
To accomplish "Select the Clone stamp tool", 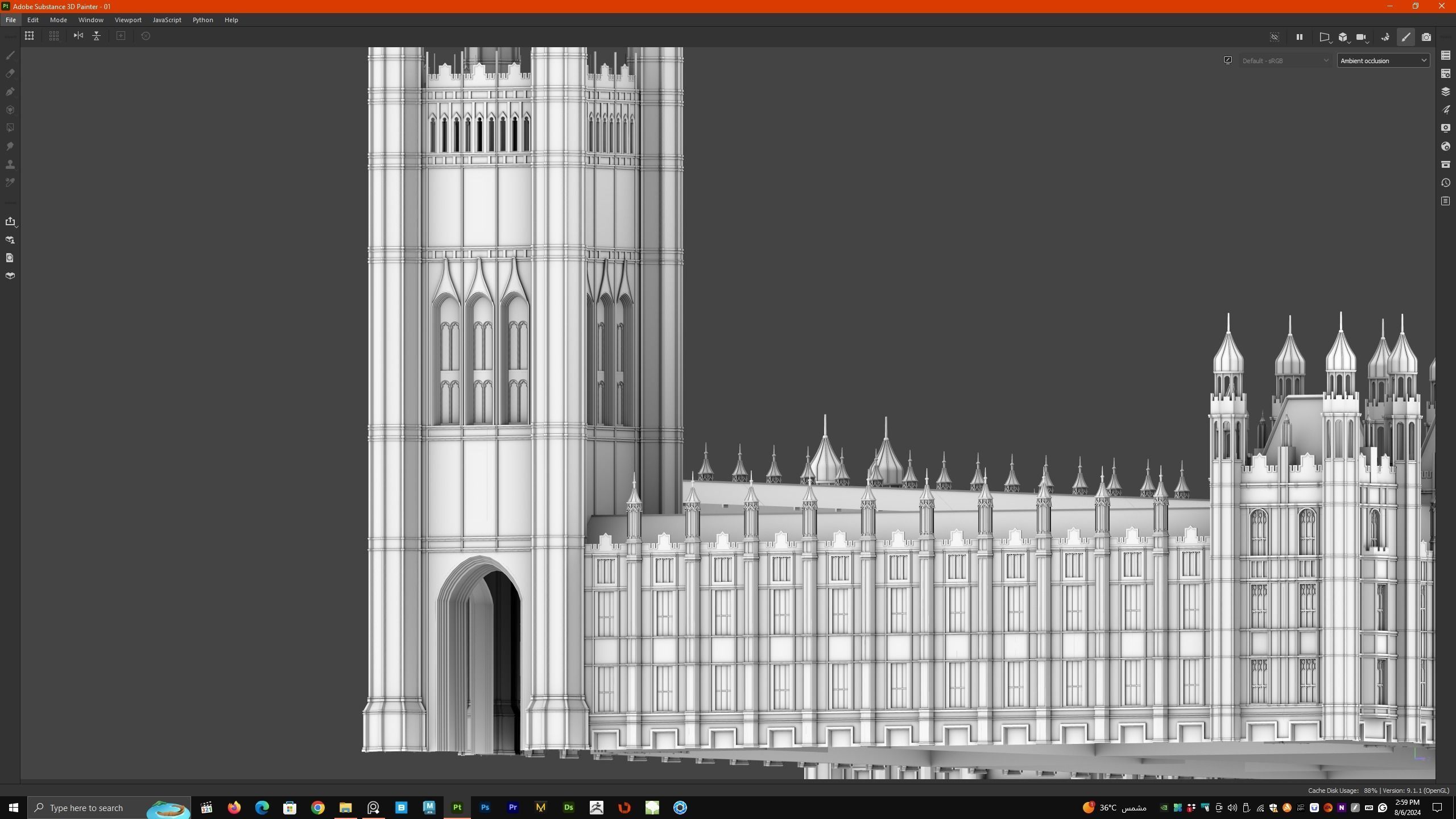I will point(10,164).
